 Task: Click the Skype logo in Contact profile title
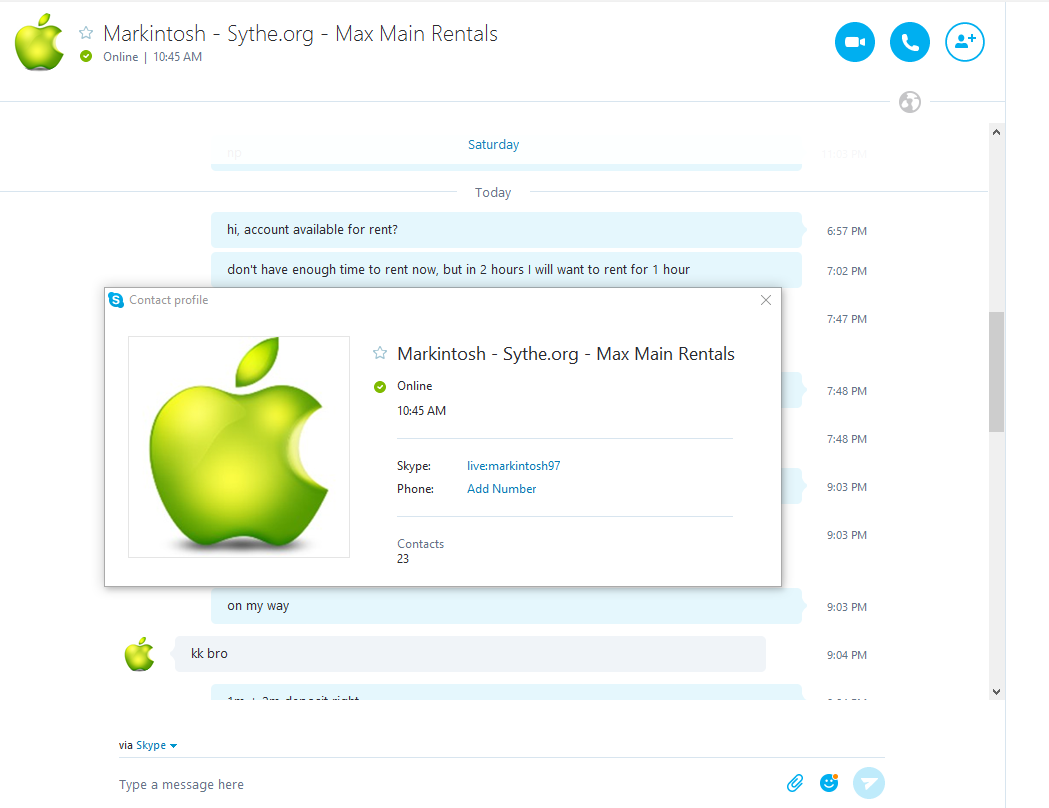(x=116, y=300)
